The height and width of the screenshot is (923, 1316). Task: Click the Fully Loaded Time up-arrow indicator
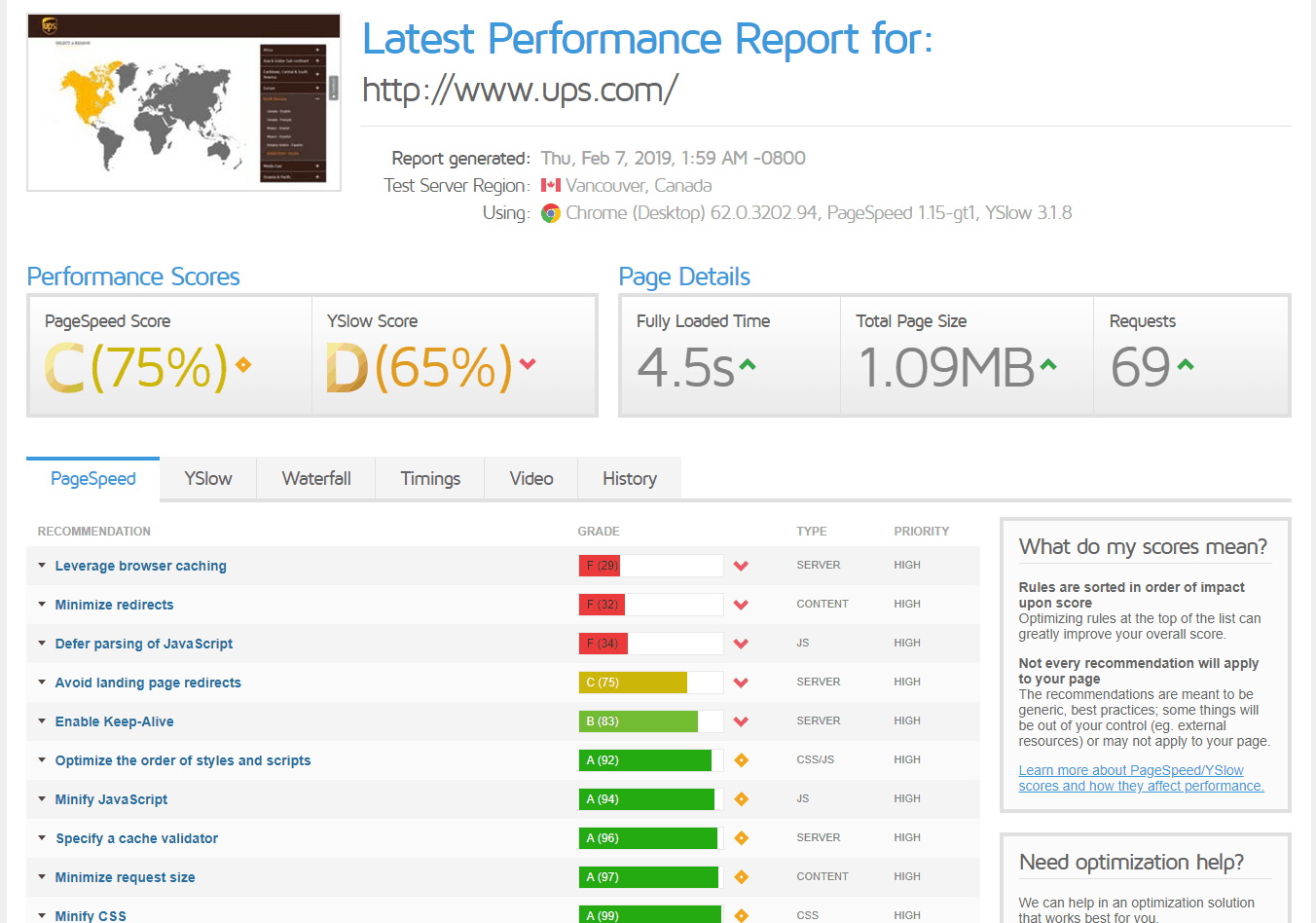747,365
